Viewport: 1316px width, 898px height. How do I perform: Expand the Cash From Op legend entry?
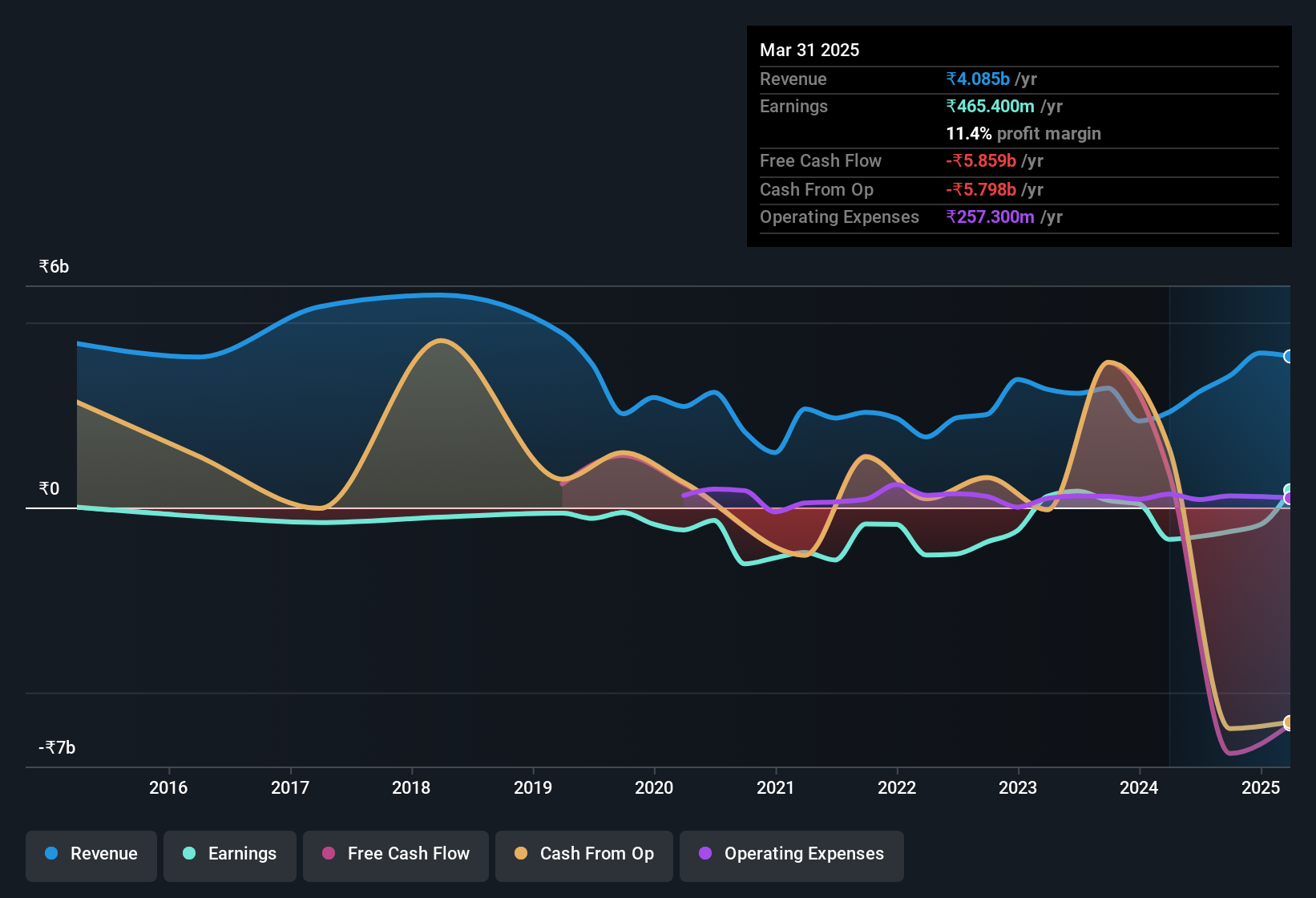(584, 854)
